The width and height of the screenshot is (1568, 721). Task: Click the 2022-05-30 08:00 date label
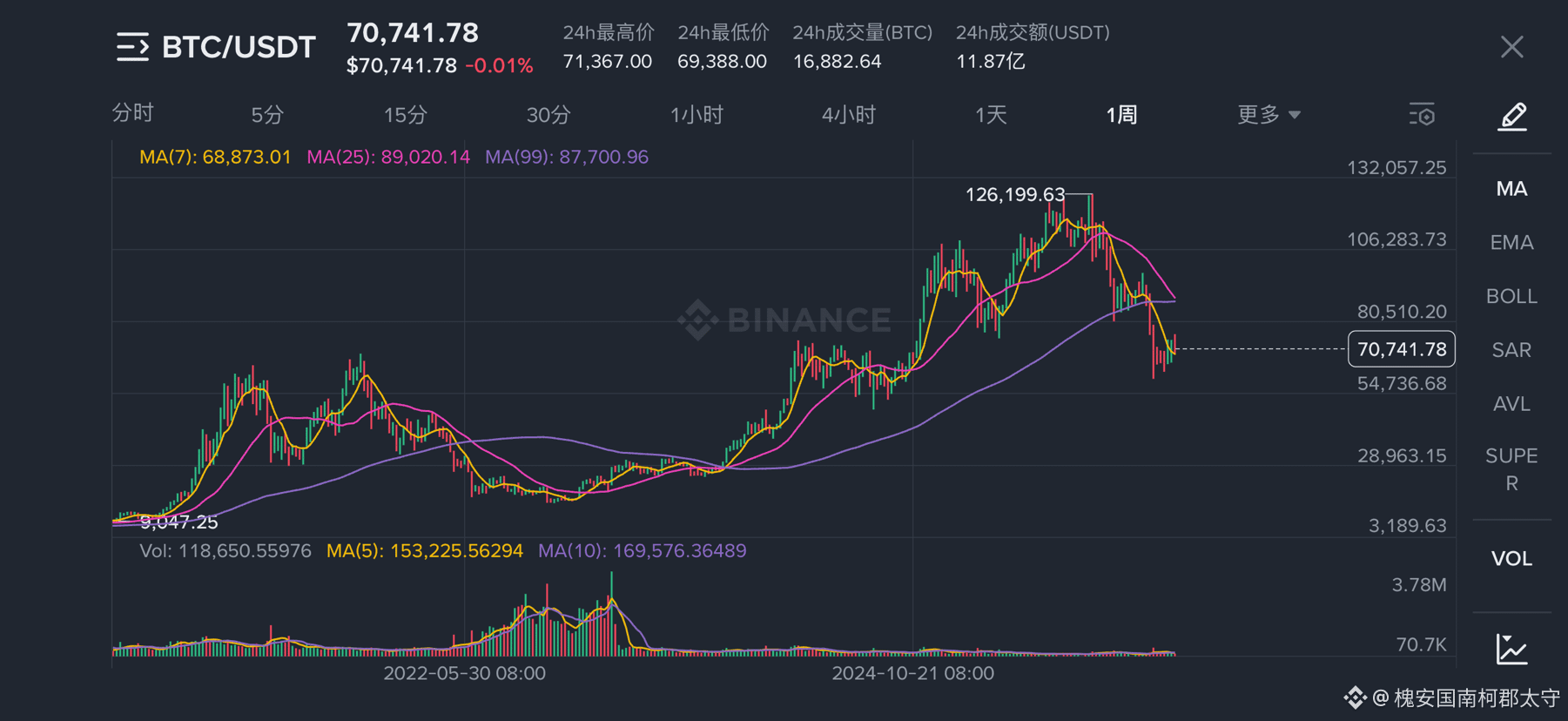click(465, 673)
